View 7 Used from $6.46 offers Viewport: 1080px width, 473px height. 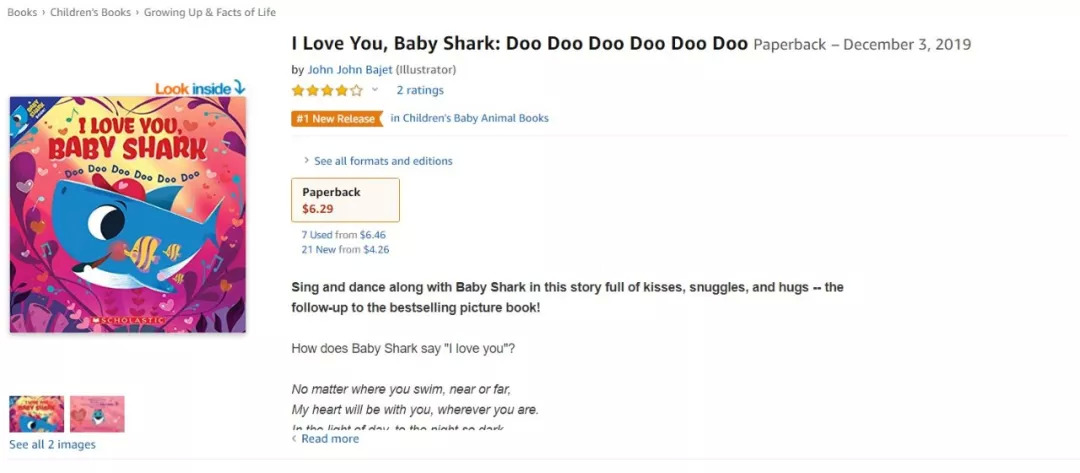click(x=343, y=234)
